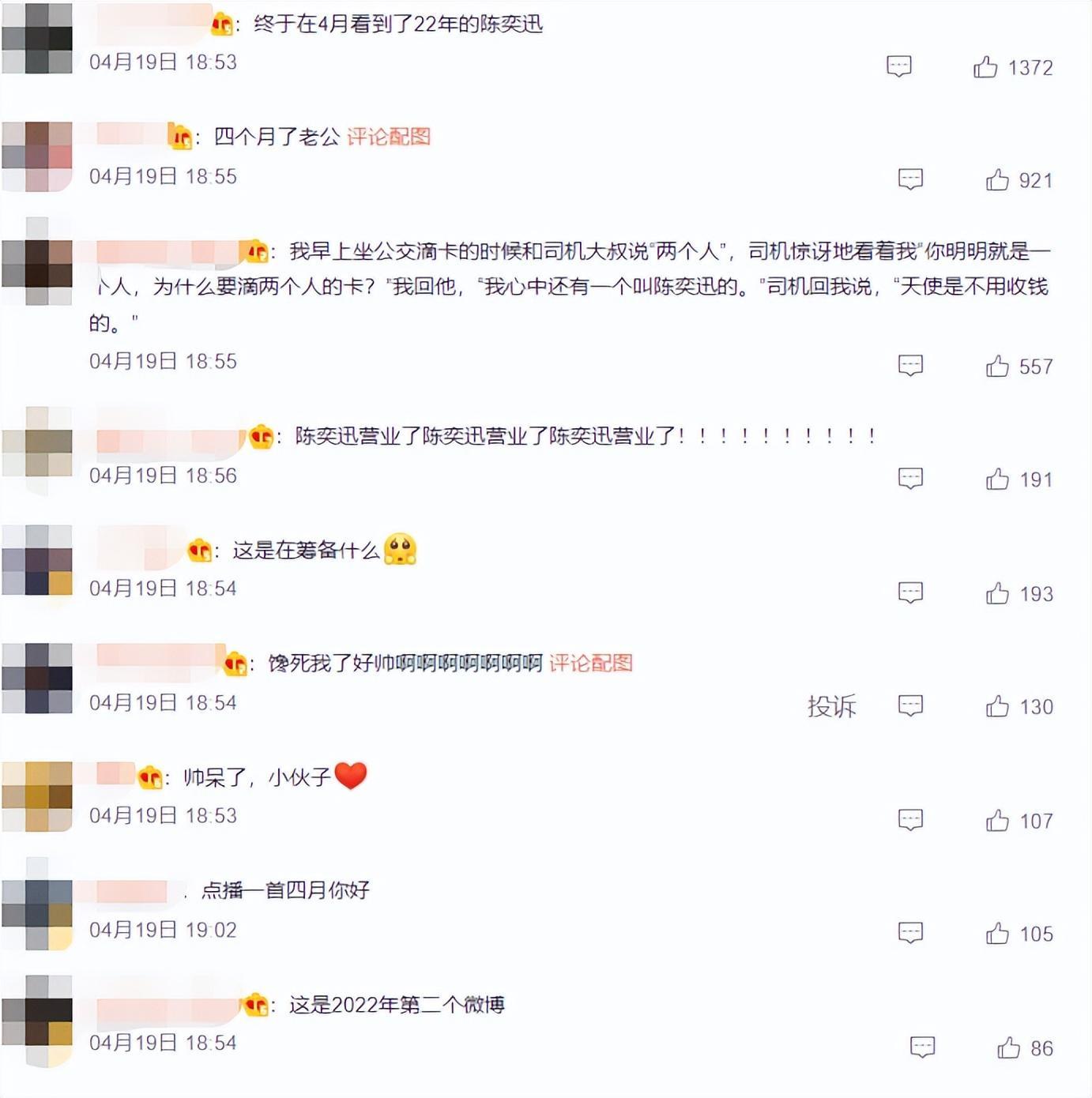Like the 这是2022年第二个微博 comment
This screenshot has height=1098, width=1092.
pos(1008,1048)
